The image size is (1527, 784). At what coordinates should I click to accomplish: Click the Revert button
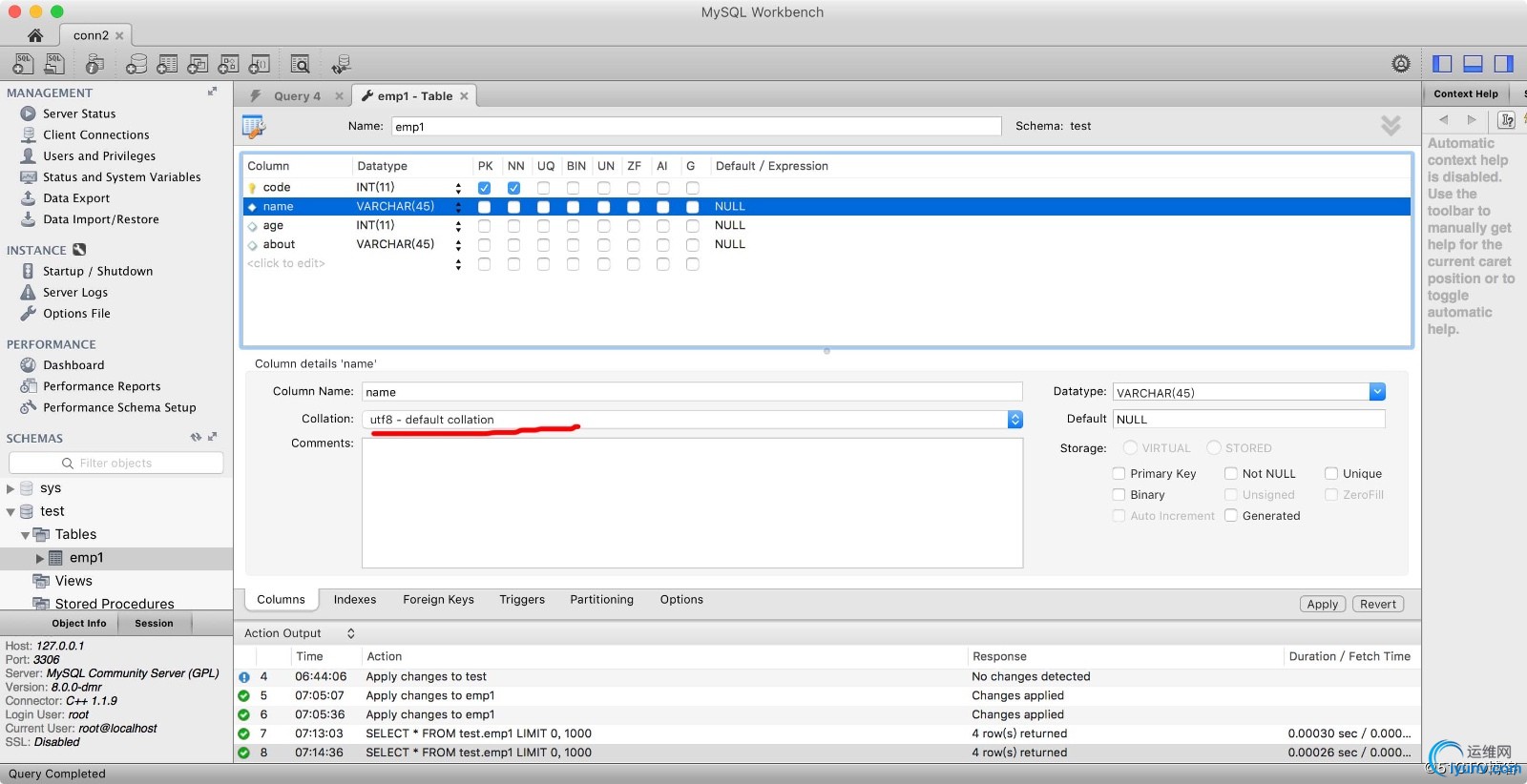point(1378,604)
